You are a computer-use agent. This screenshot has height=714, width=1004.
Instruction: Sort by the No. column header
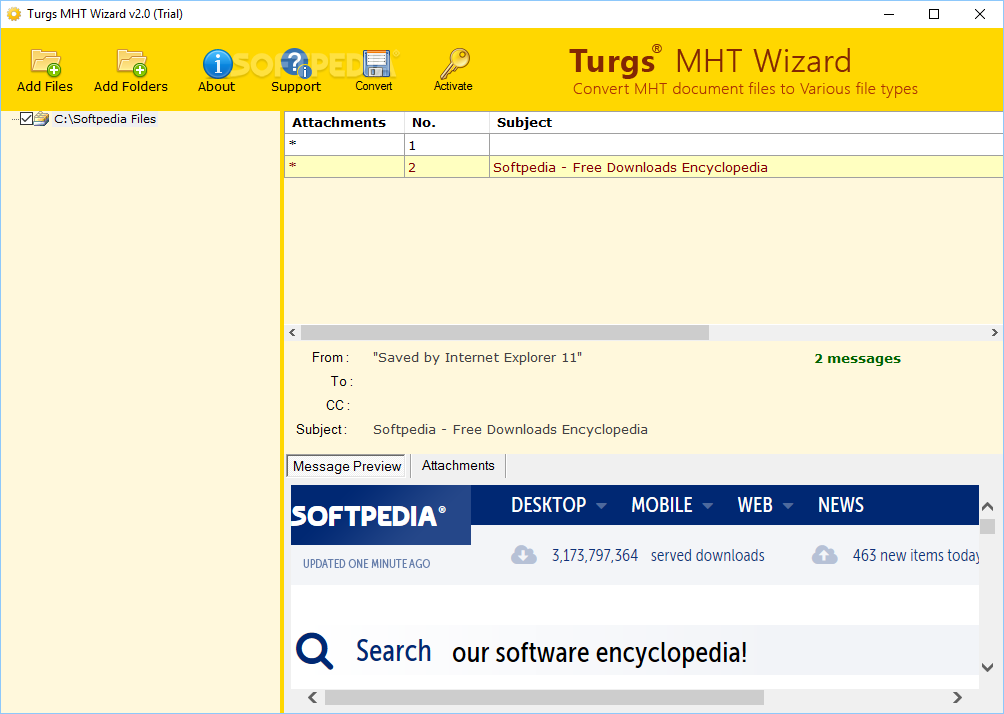click(447, 122)
